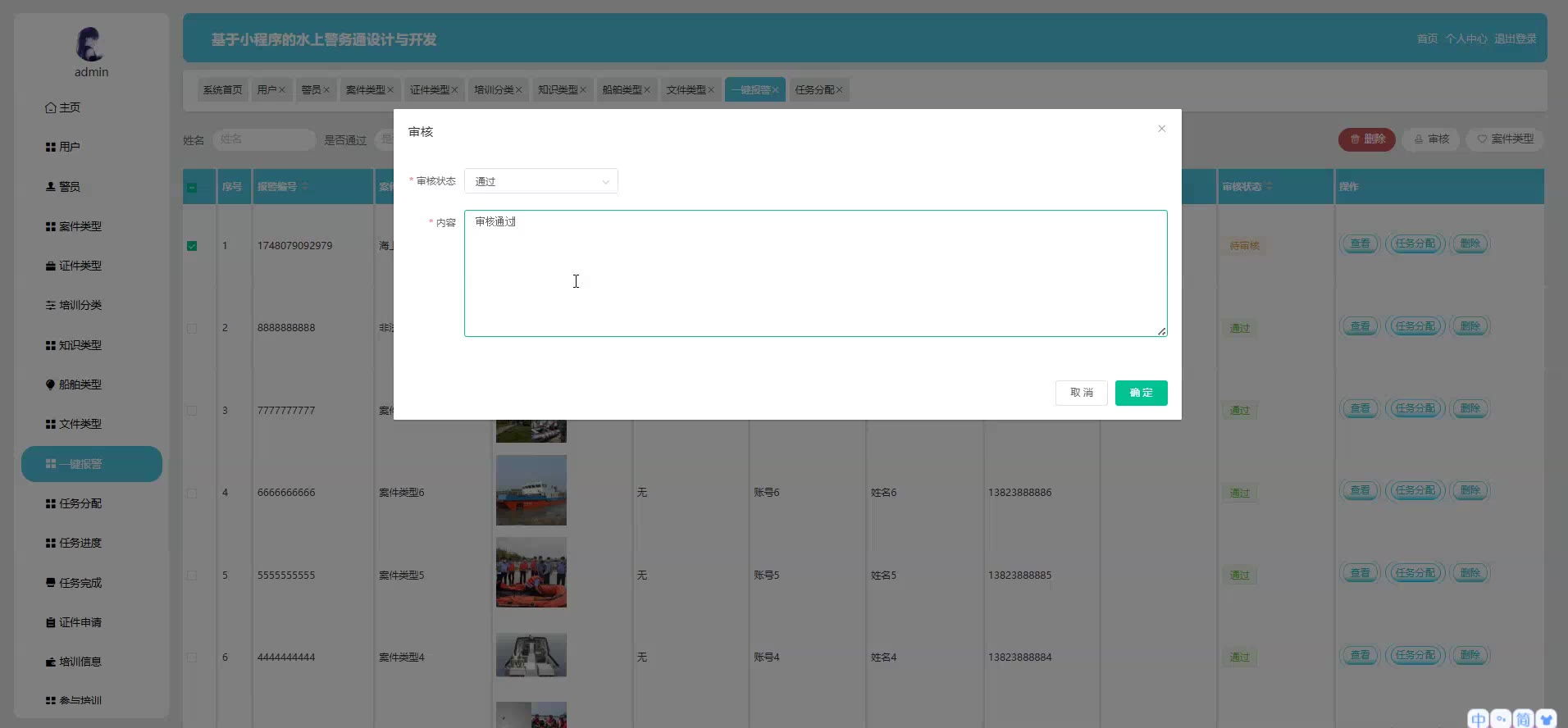Click the 姓名 search input field
The height and width of the screenshot is (728, 1568).
coord(264,139)
